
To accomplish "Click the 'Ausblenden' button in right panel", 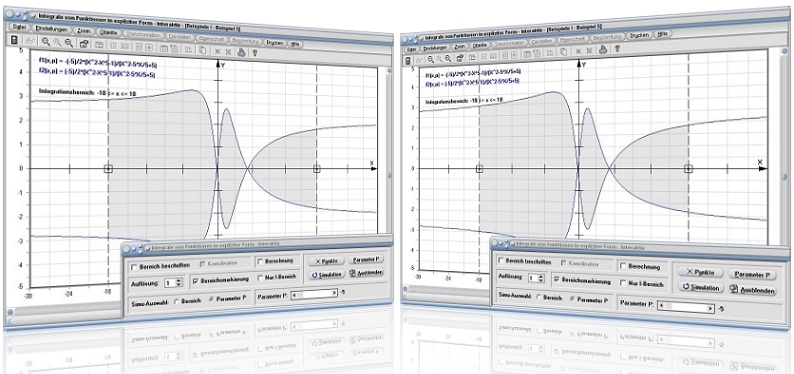I will 752,290.
